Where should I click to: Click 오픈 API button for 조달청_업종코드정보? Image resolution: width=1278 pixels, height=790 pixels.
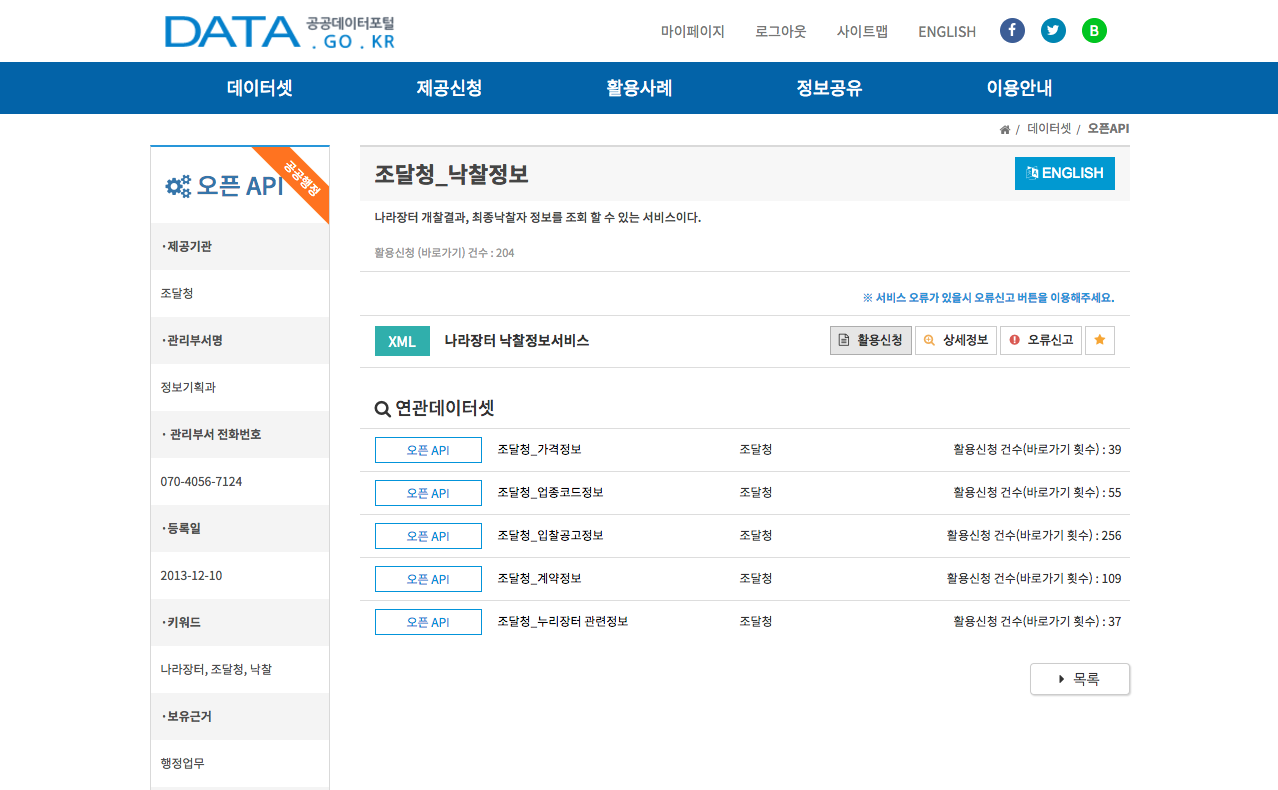pos(428,493)
